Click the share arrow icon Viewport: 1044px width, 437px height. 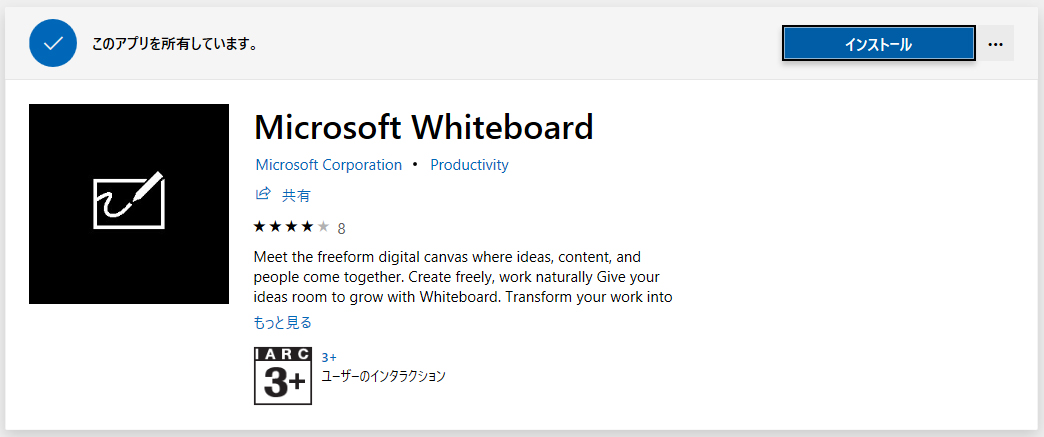[263, 194]
